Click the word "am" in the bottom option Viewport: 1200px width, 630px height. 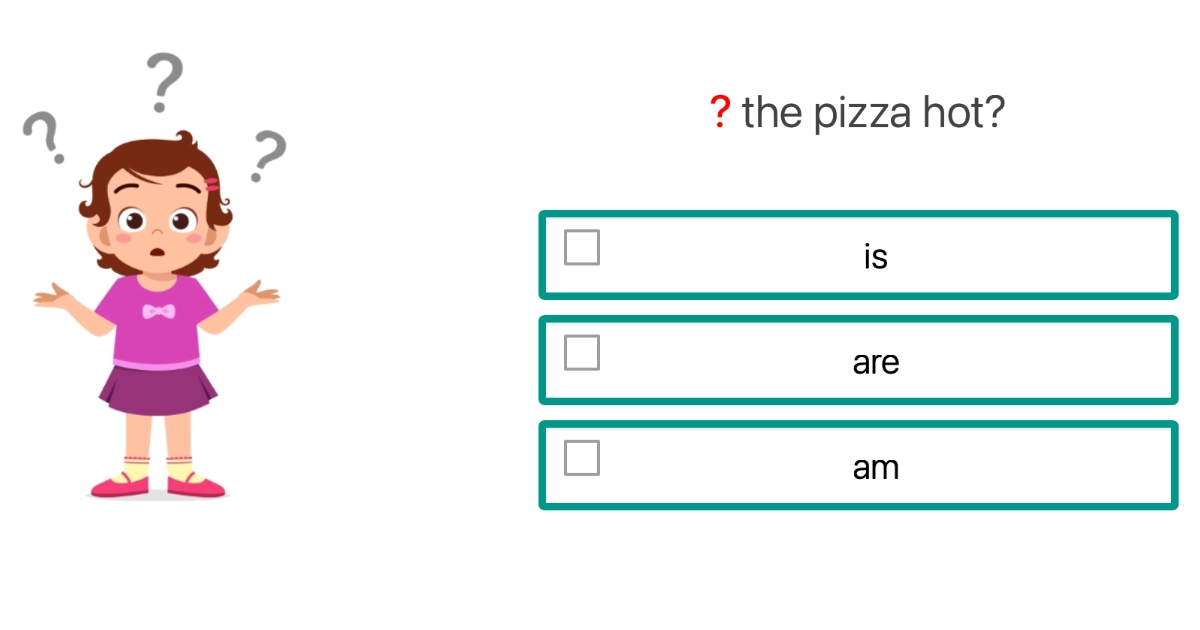tap(876, 466)
